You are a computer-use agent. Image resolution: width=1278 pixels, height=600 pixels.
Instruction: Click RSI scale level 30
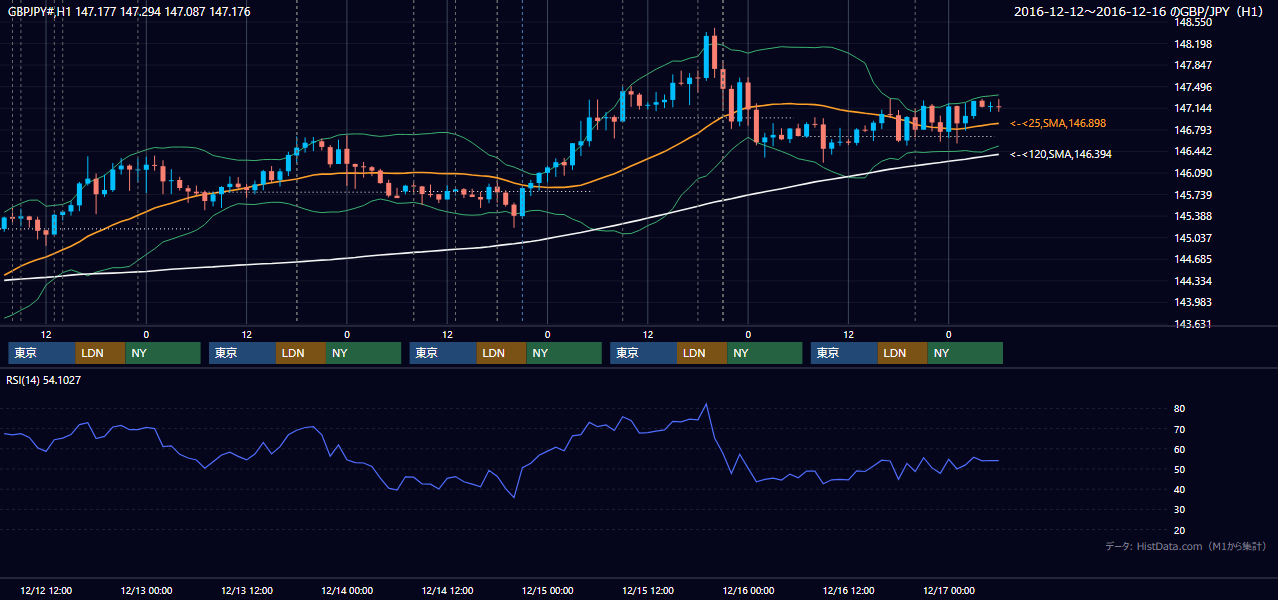[1180, 510]
